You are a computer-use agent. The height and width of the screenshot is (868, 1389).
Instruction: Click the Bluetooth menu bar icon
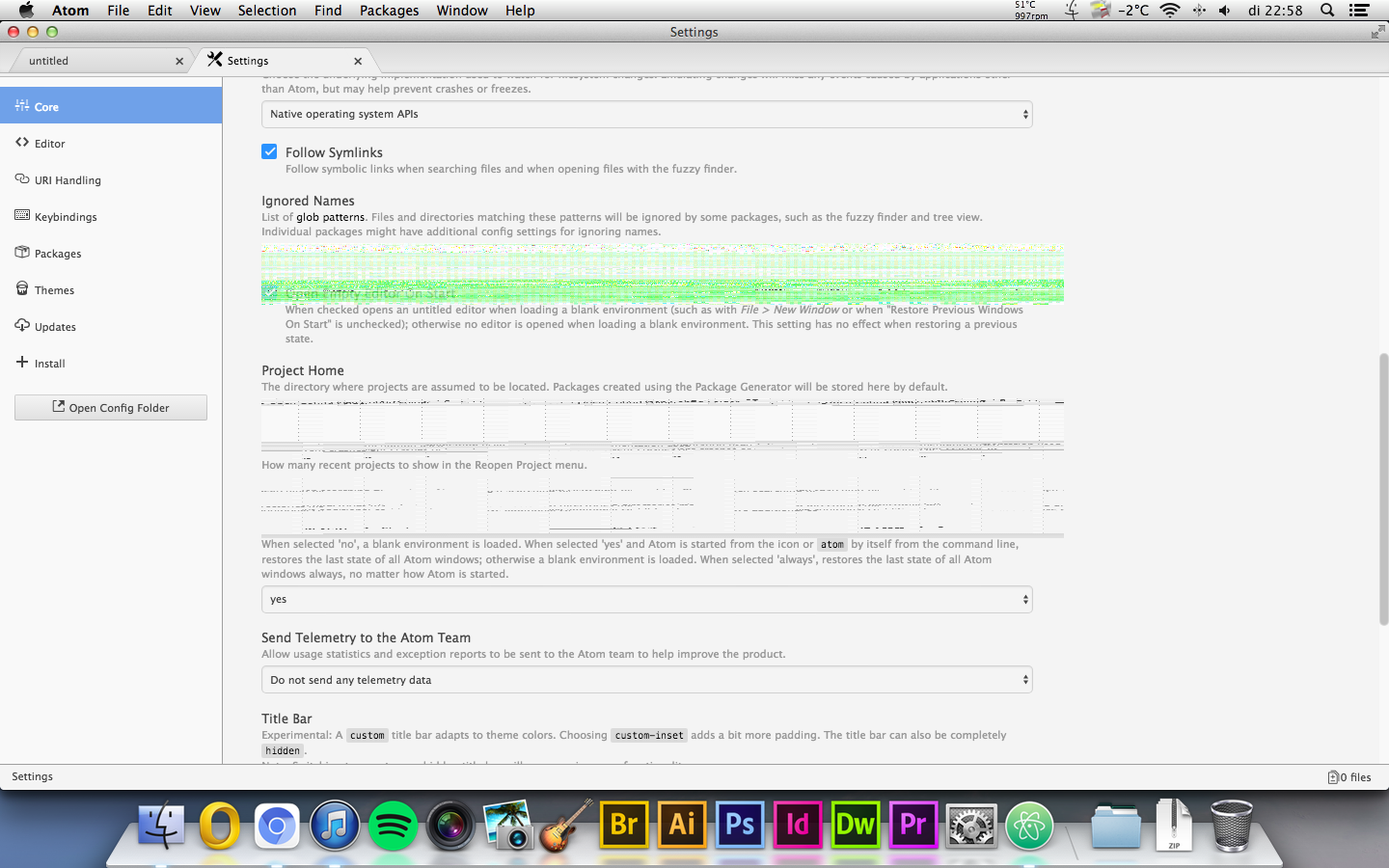tap(1199, 11)
